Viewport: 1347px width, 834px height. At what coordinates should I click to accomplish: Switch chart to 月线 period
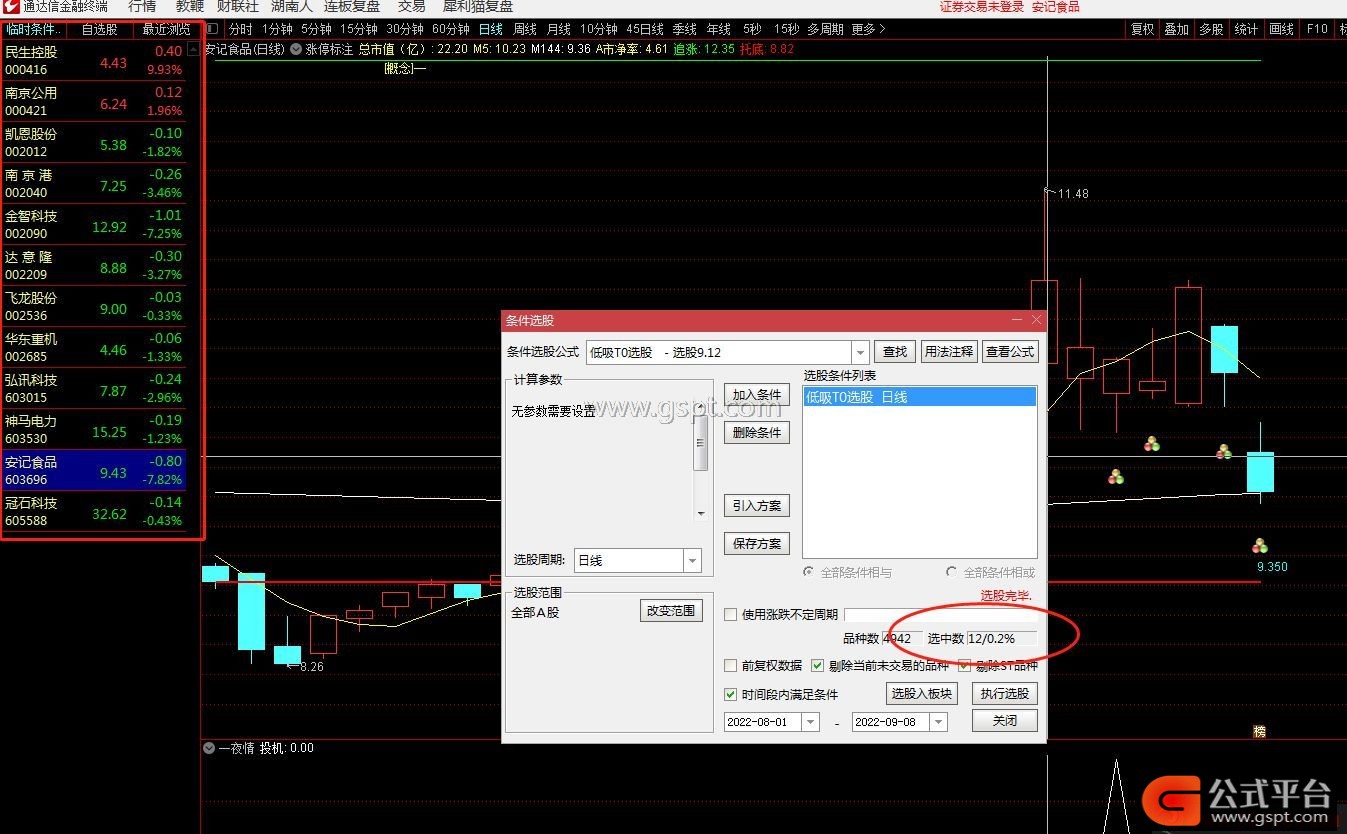click(558, 29)
